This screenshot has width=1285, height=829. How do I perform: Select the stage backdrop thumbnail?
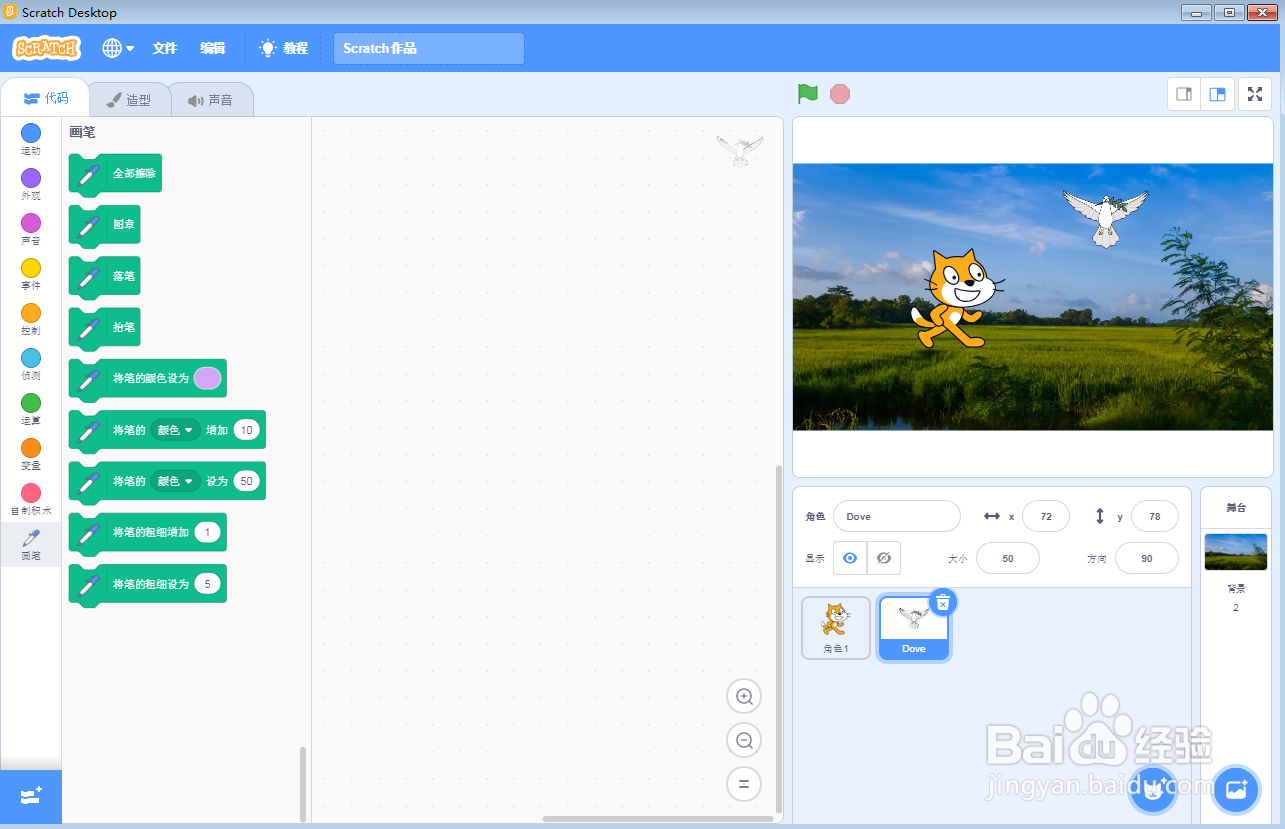[1236, 552]
